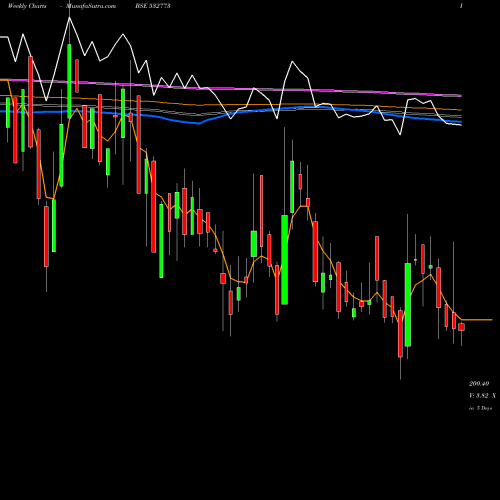Click the 'in 5 Days' label

(480, 408)
